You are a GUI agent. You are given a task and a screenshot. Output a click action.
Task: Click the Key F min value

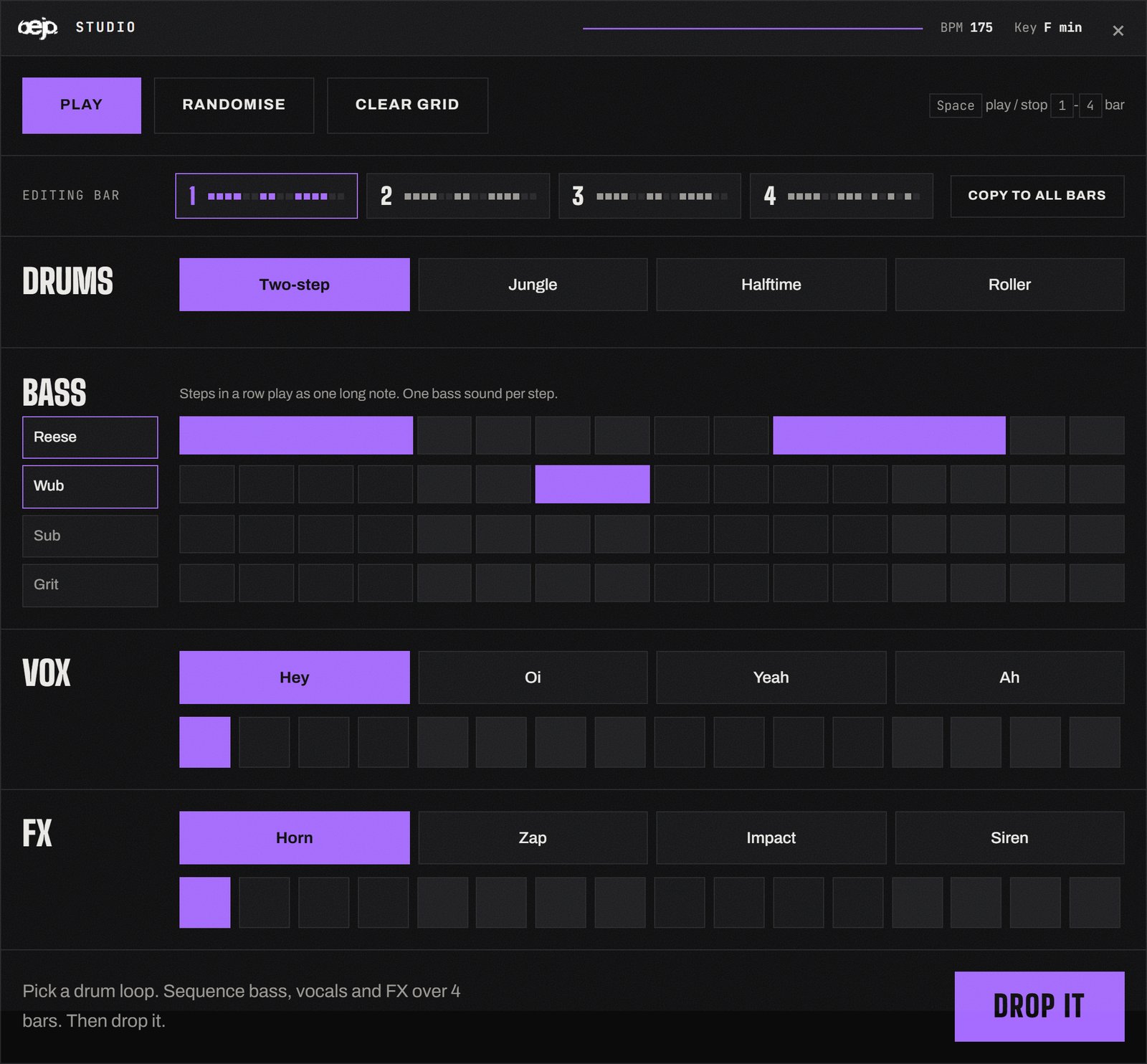pyautogui.click(x=1048, y=27)
